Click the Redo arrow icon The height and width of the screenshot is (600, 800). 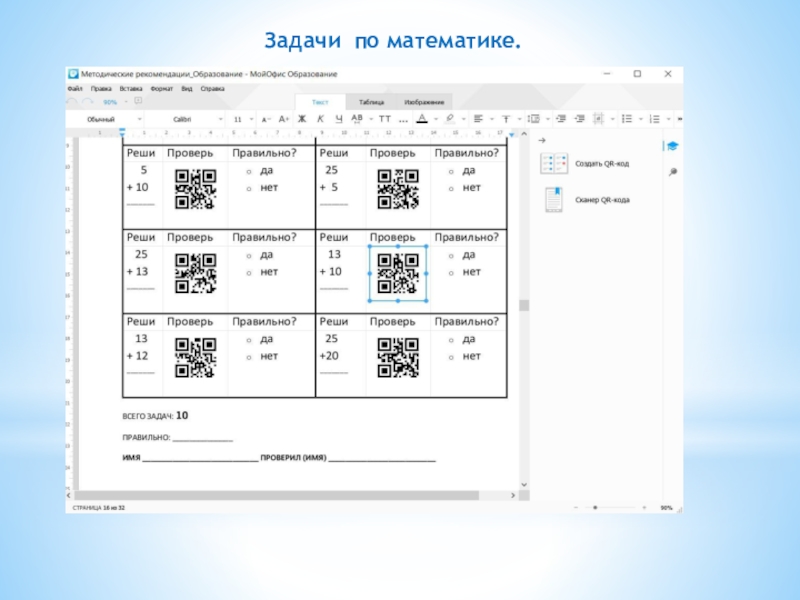pyautogui.click(x=88, y=102)
